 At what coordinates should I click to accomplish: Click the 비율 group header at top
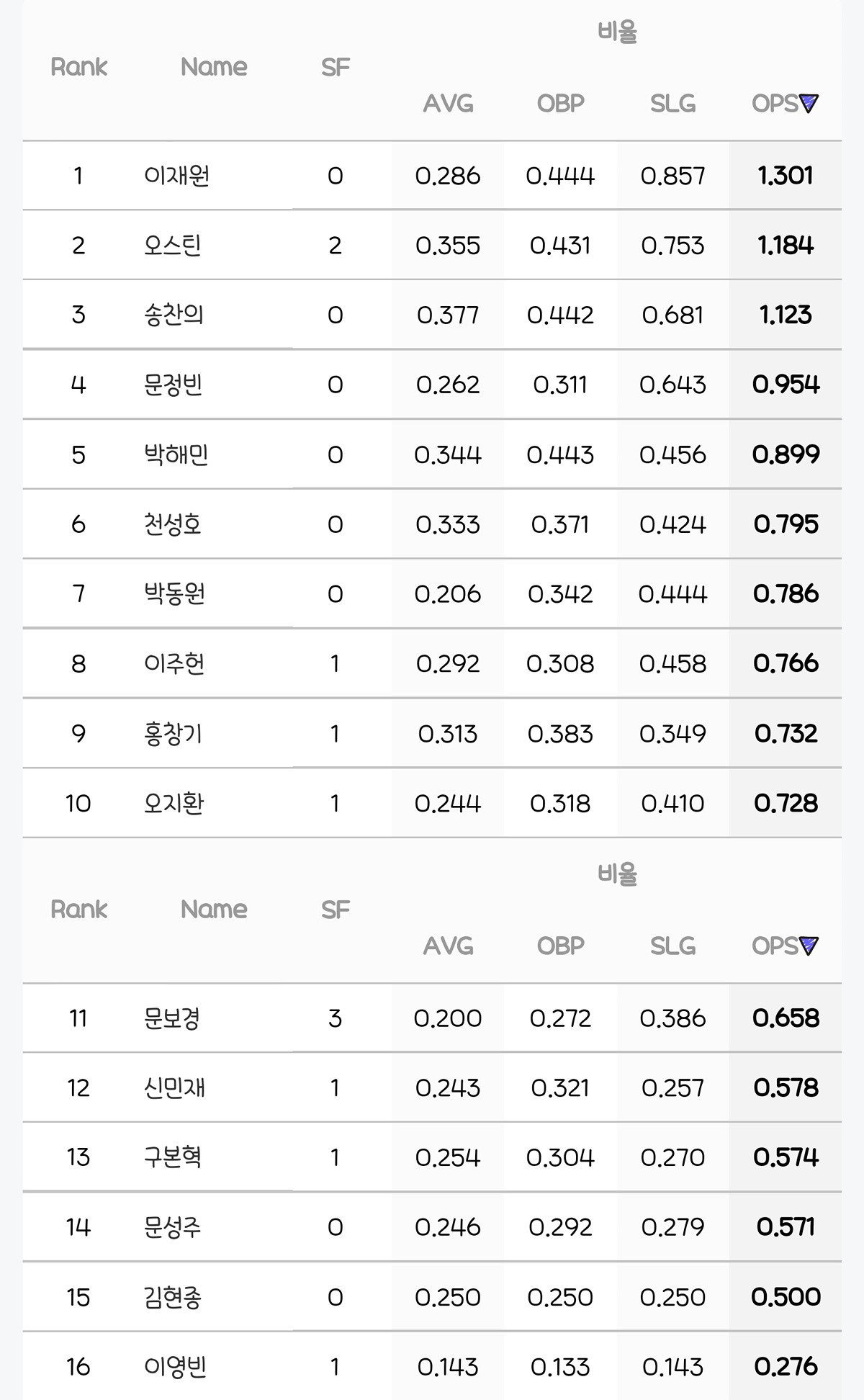pos(617,32)
